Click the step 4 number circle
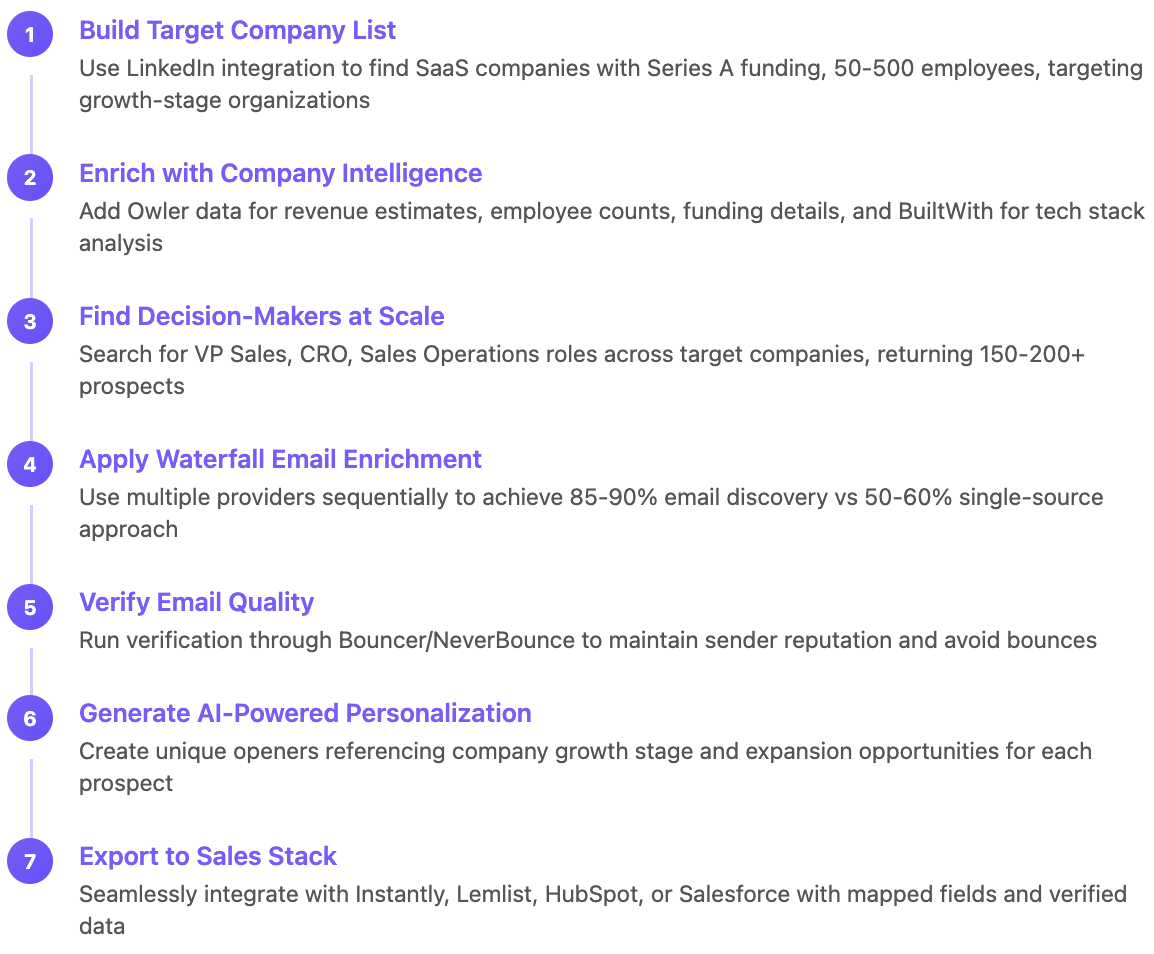The height and width of the screenshot is (954, 1154). (x=30, y=464)
